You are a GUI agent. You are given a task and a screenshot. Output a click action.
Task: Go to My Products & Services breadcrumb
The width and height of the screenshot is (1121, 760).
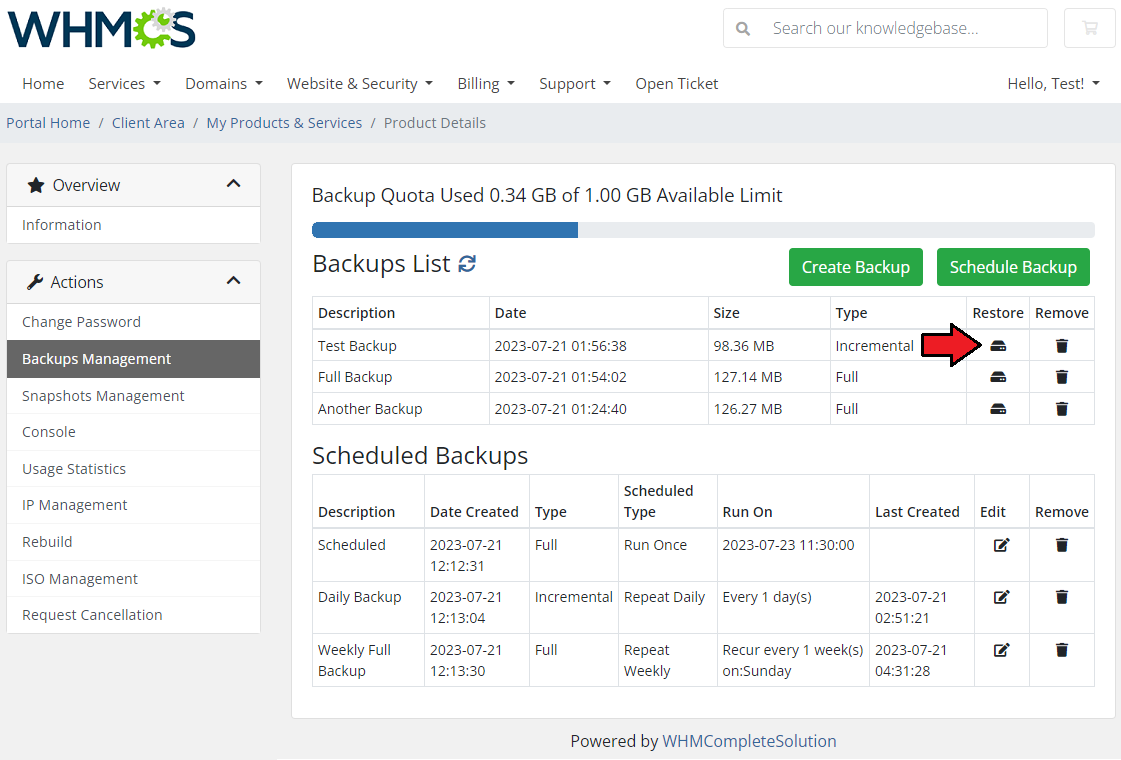click(284, 123)
